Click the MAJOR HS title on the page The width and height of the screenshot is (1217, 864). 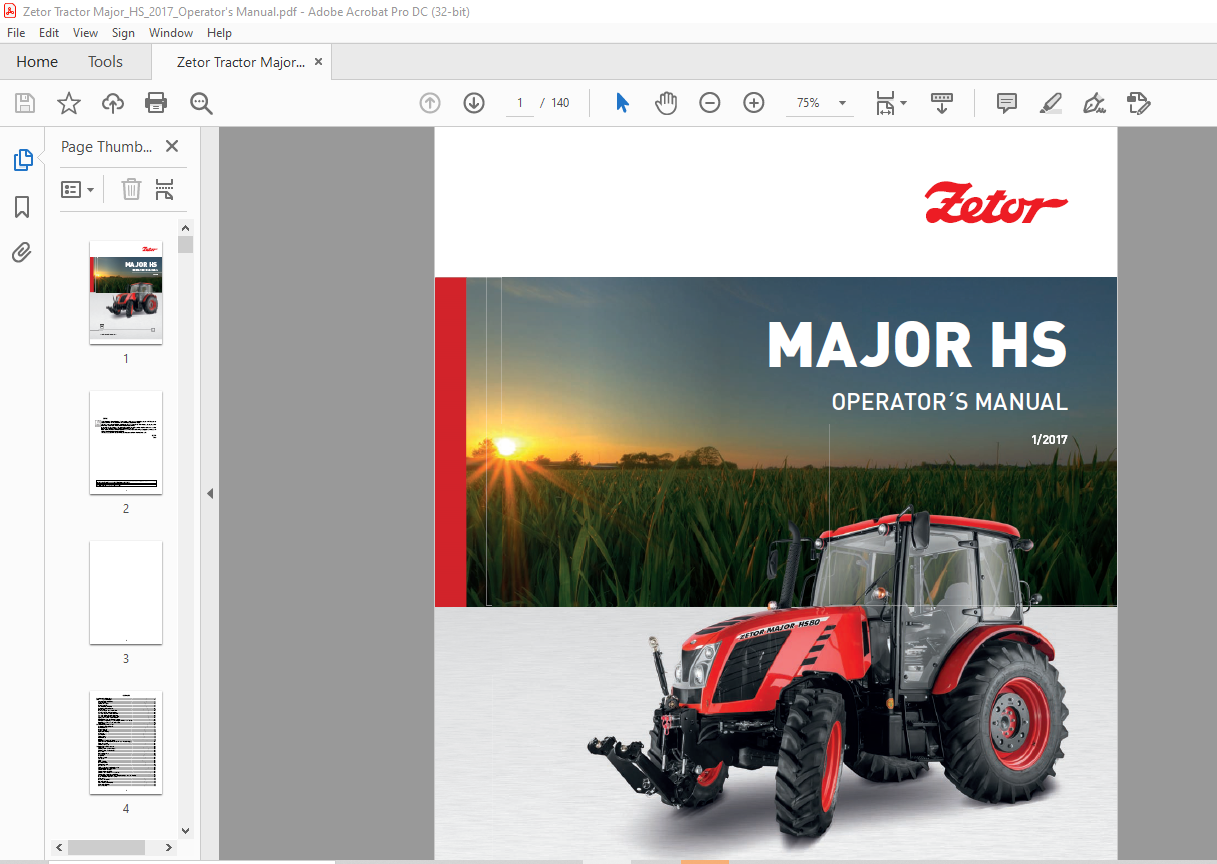tap(917, 344)
